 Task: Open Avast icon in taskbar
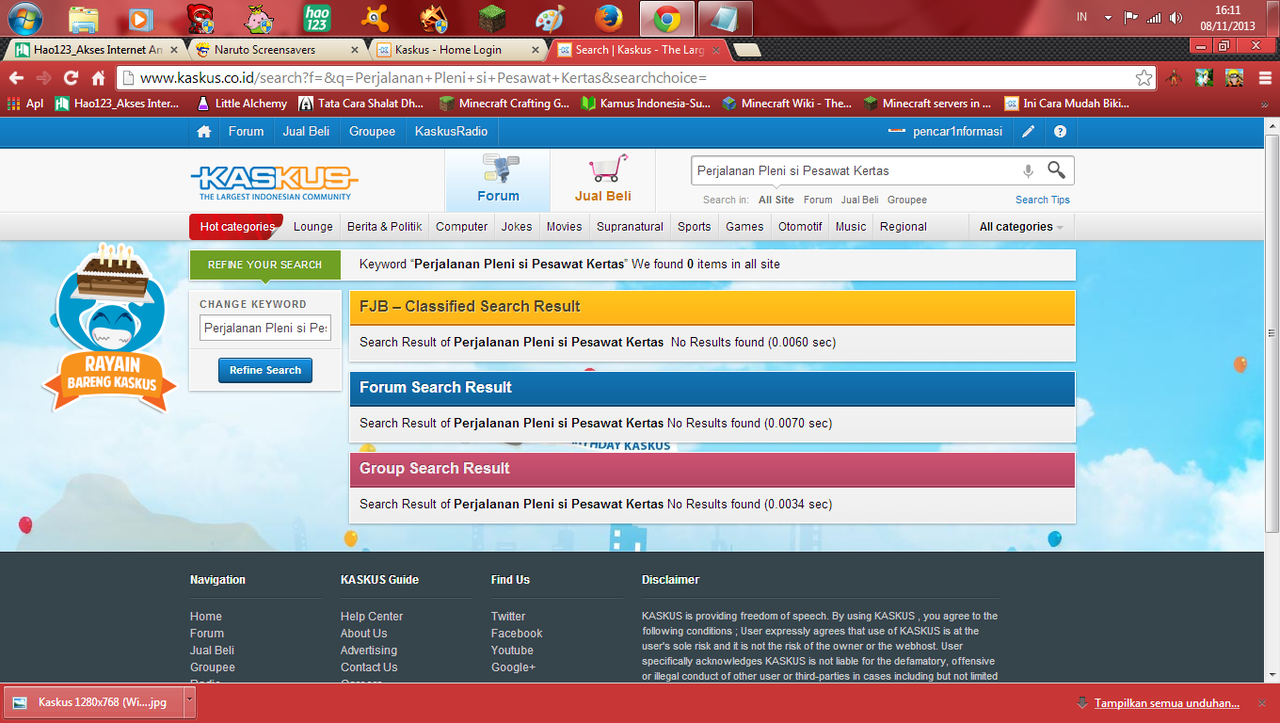coord(375,18)
